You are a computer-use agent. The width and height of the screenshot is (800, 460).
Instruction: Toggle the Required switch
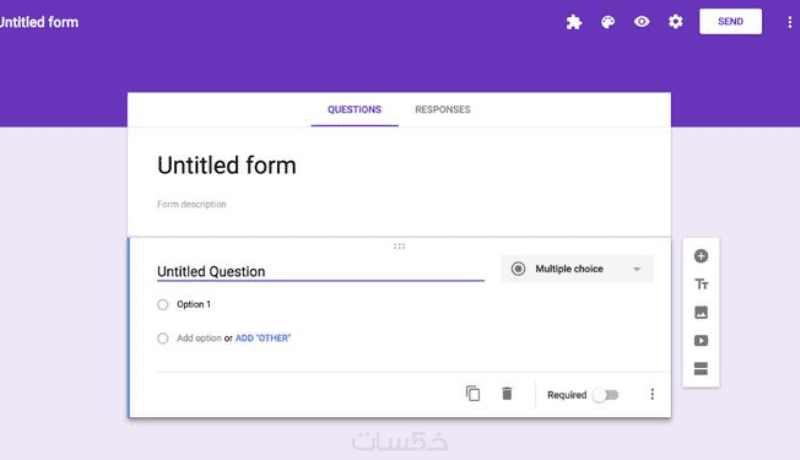606,395
